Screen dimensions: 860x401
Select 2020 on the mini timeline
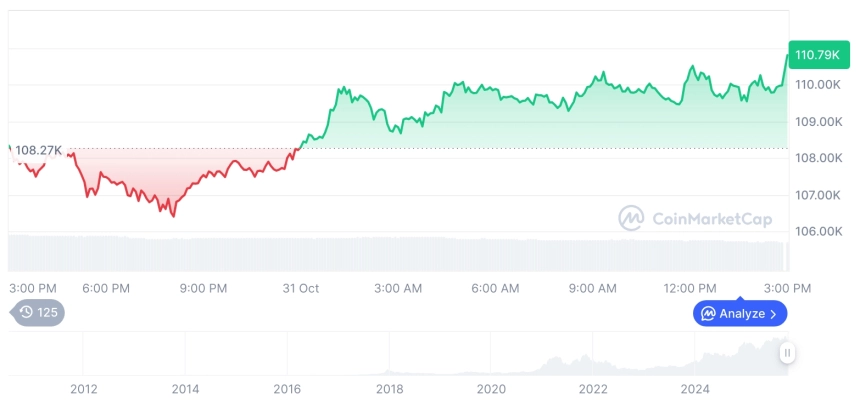(491, 389)
